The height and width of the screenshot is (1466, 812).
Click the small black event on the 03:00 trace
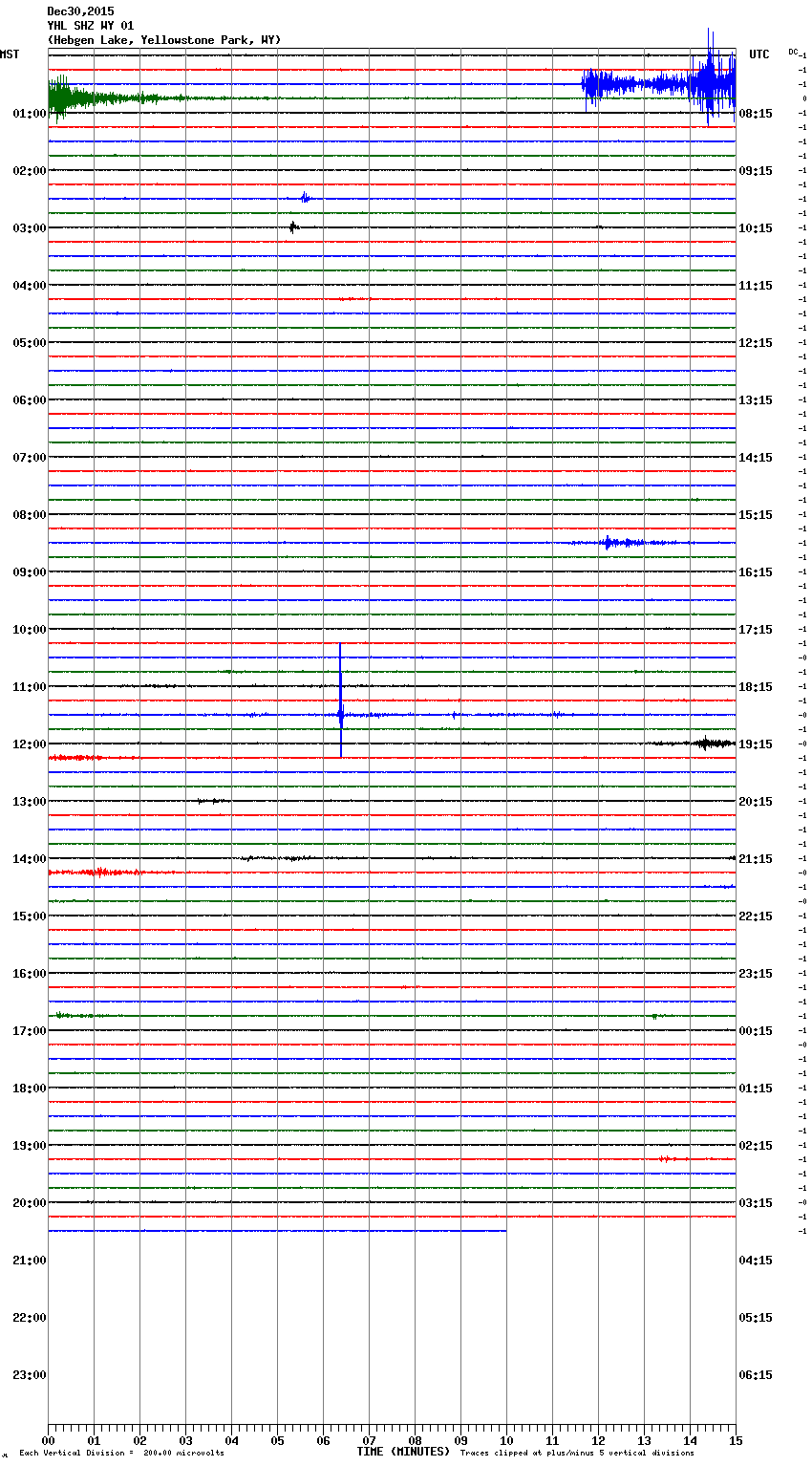294,227
